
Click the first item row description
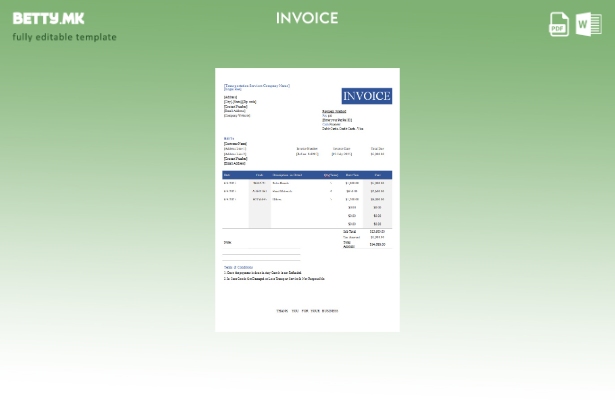[x=281, y=183]
